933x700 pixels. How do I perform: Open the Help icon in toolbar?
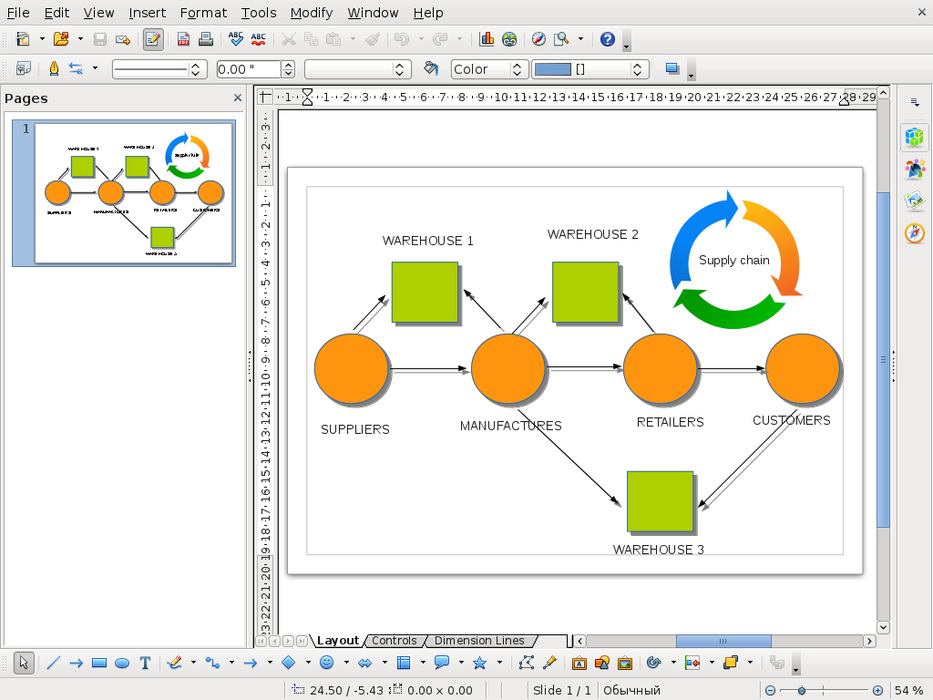[x=607, y=40]
